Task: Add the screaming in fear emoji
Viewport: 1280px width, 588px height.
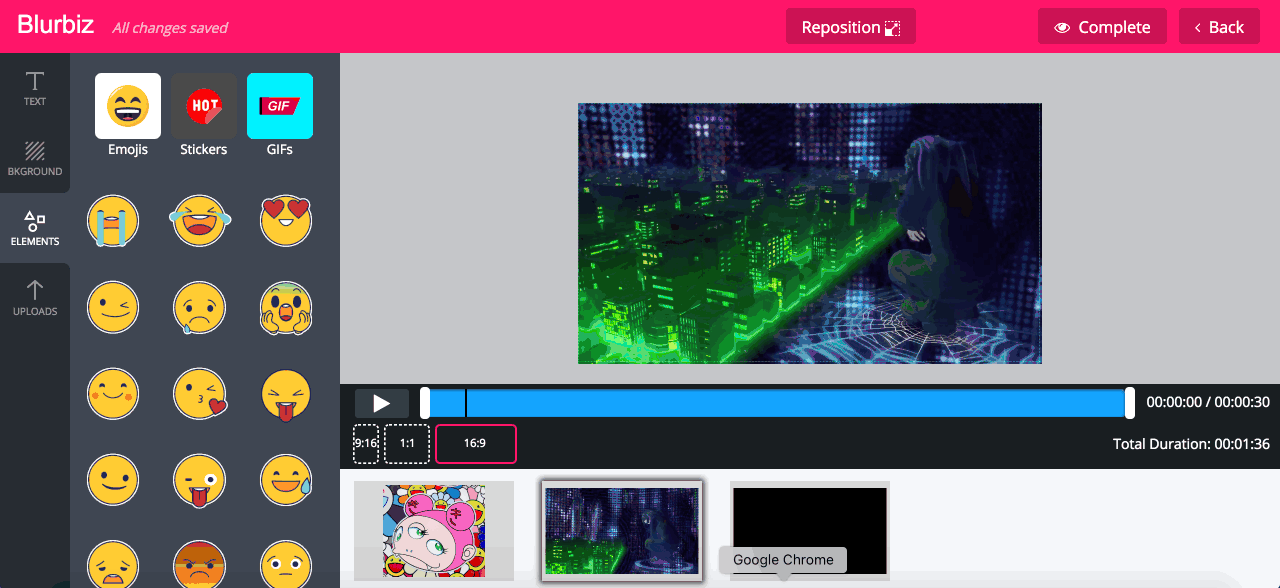Action: (286, 307)
